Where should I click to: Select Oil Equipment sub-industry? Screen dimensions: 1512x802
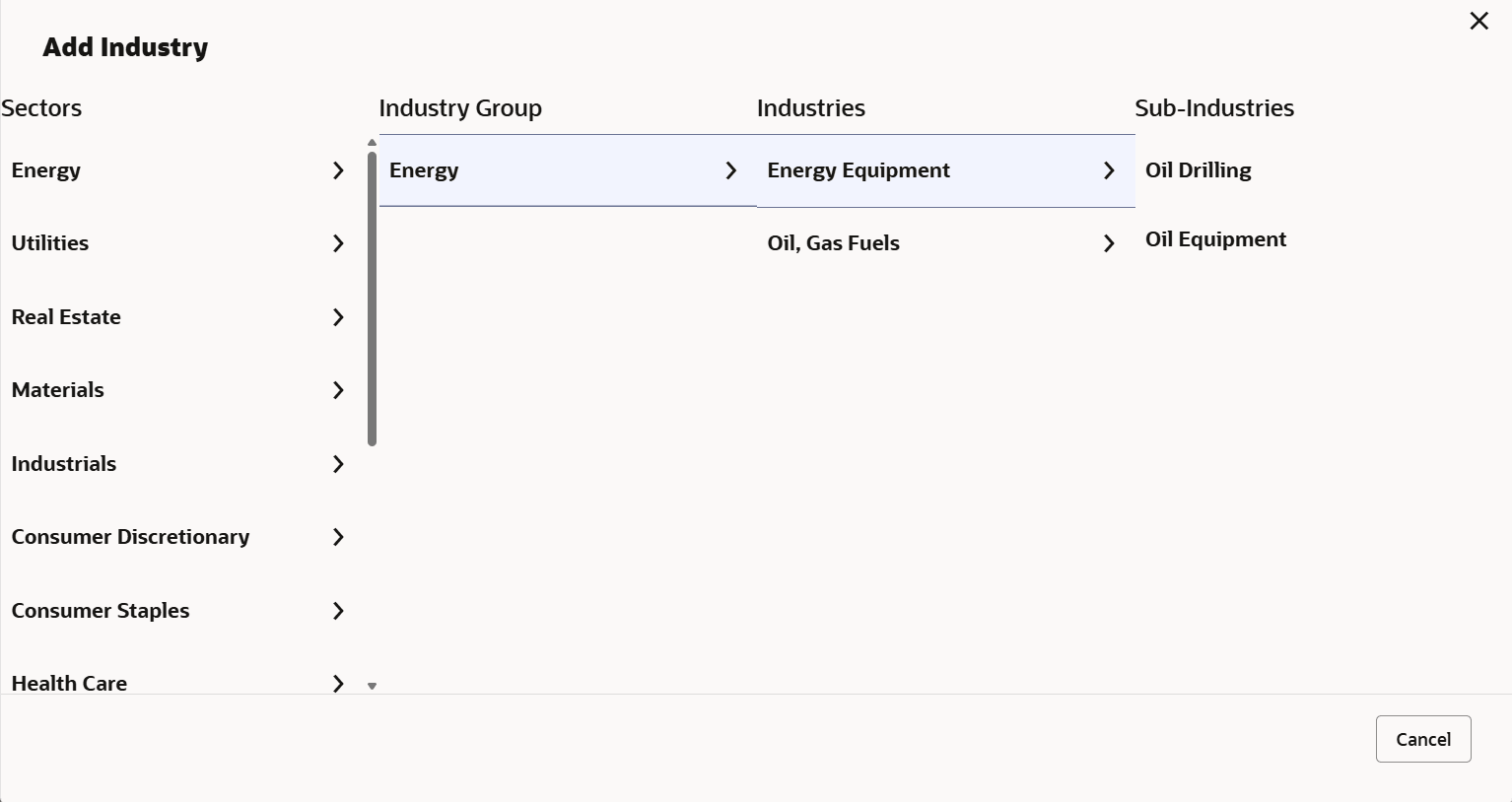coord(1215,239)
